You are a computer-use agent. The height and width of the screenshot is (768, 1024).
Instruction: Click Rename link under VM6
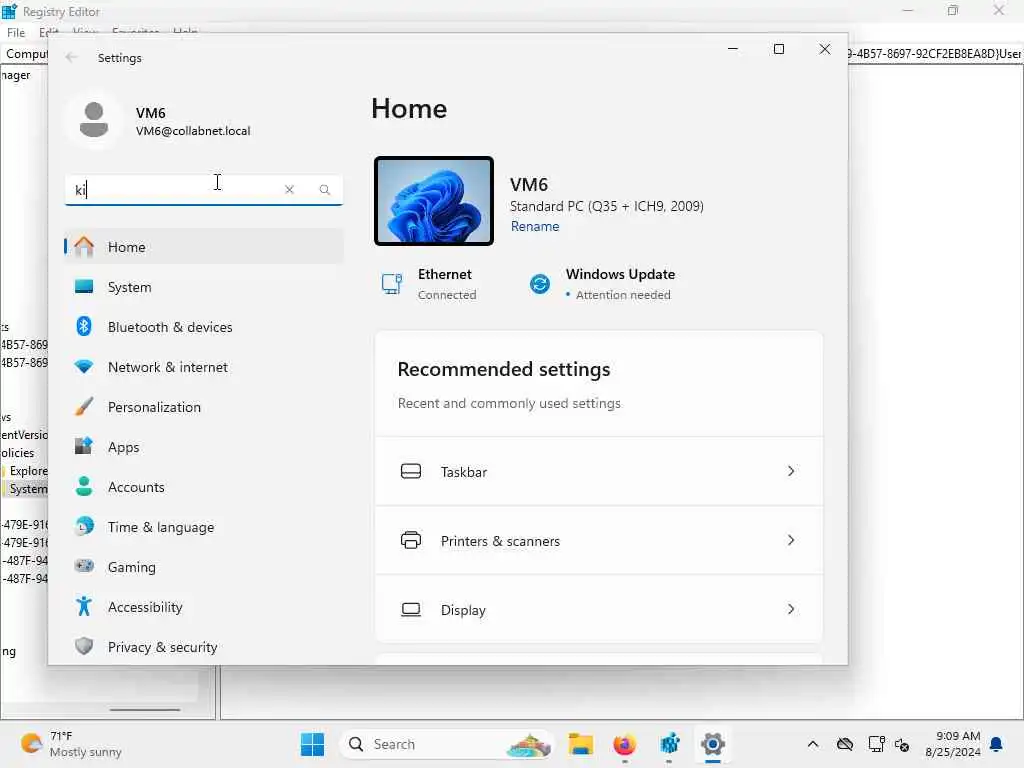click(535, 226)
